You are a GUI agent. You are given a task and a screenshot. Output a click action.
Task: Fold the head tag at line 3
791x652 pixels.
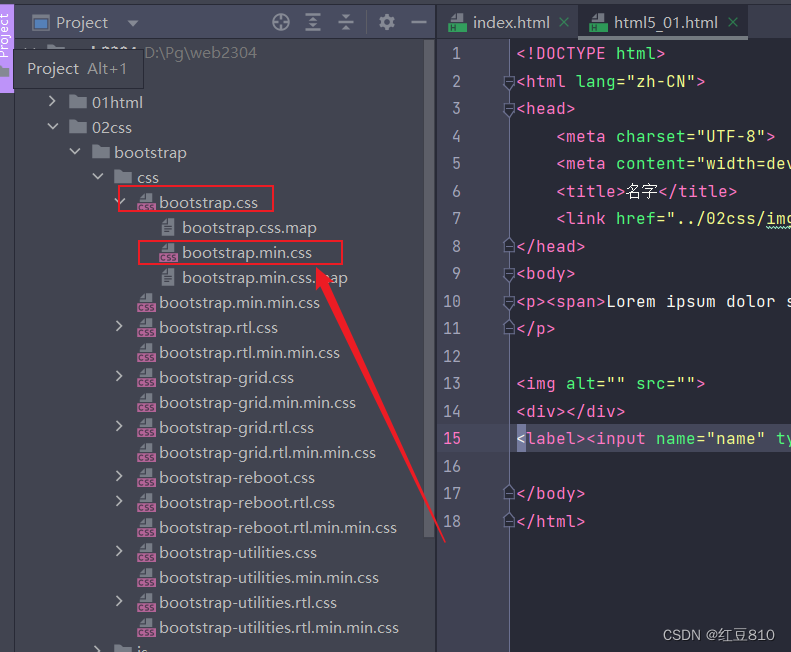(509, 108)
